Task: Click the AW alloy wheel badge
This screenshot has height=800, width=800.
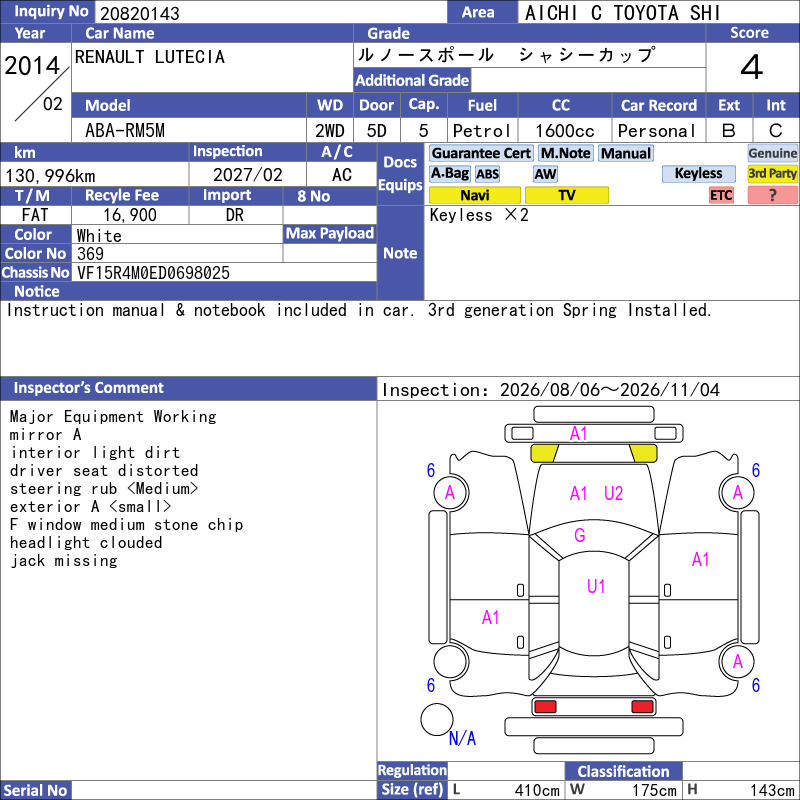Action: [x=545, y=174]
